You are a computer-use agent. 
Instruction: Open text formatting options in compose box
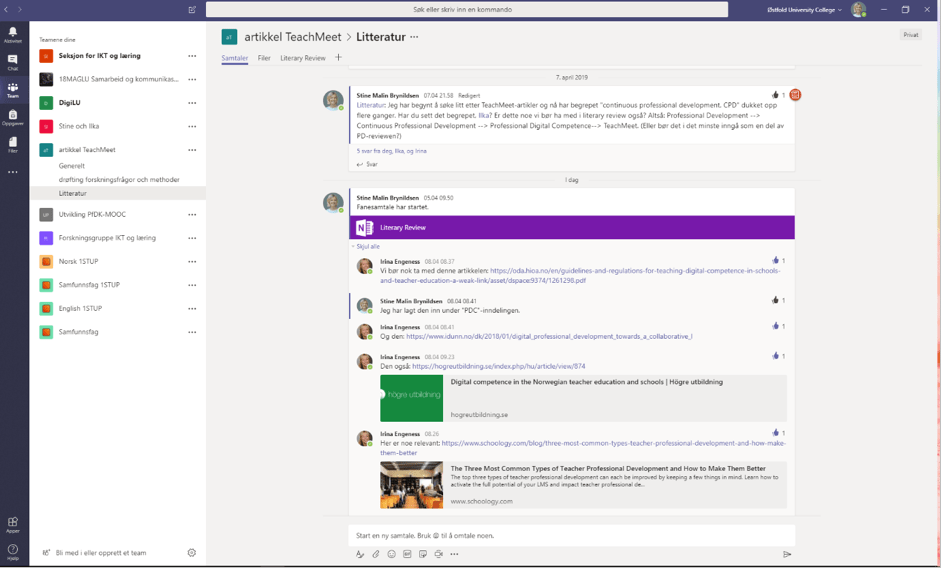coord(360,554)
